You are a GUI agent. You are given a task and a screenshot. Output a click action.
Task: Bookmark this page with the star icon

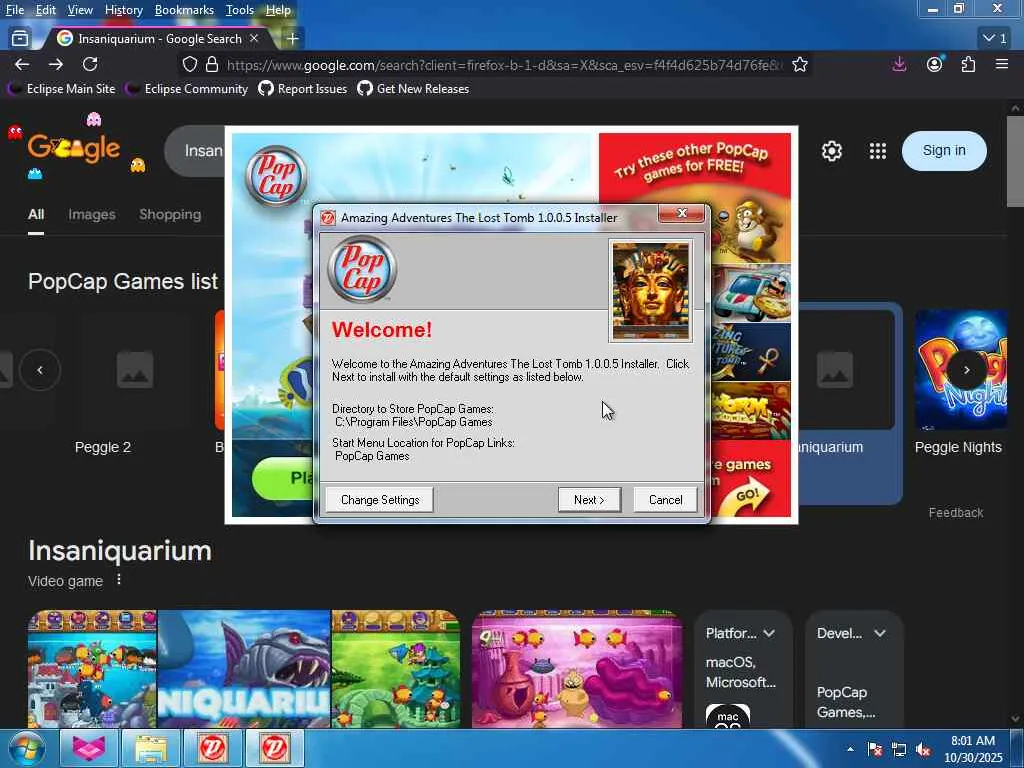click(x=800, y=64)
